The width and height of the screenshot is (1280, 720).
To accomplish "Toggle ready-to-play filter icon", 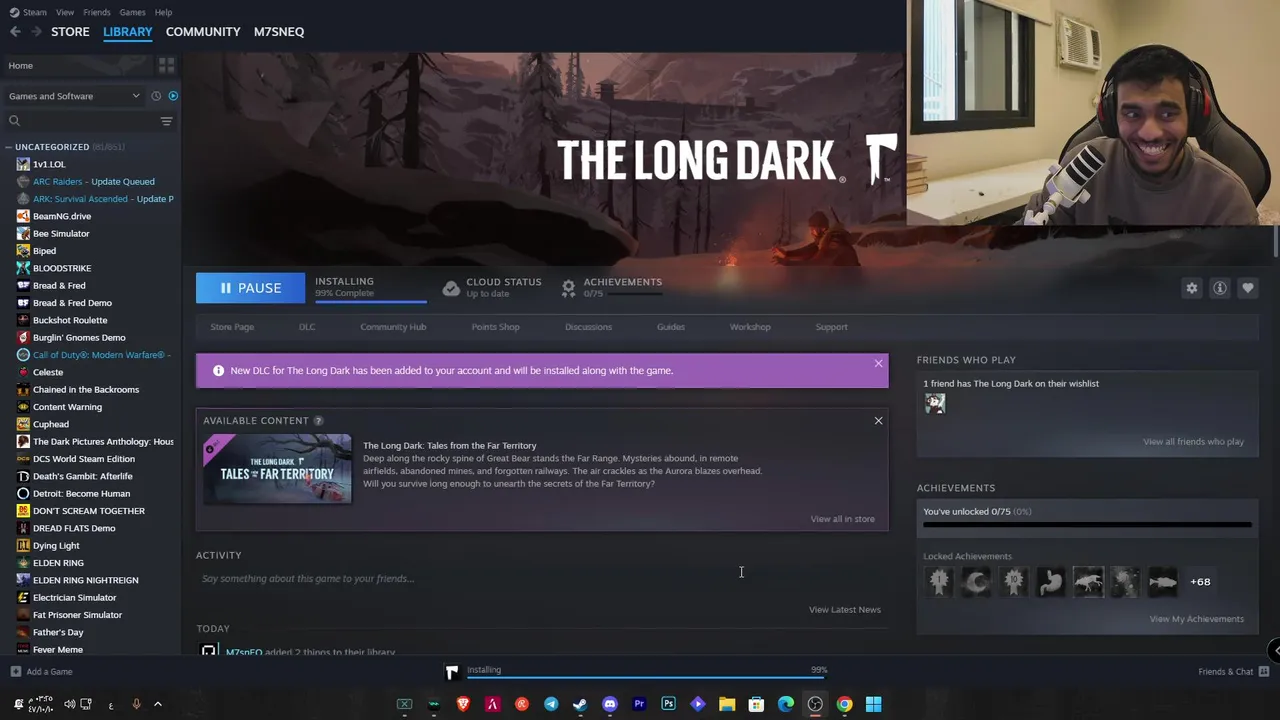I will click(173, 96).
